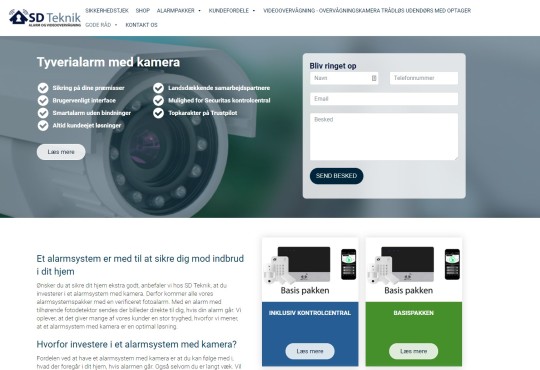Open the Sikkerhedstjek menu item
The height and width of the screenshot is (370, 540).
point(107,11)
